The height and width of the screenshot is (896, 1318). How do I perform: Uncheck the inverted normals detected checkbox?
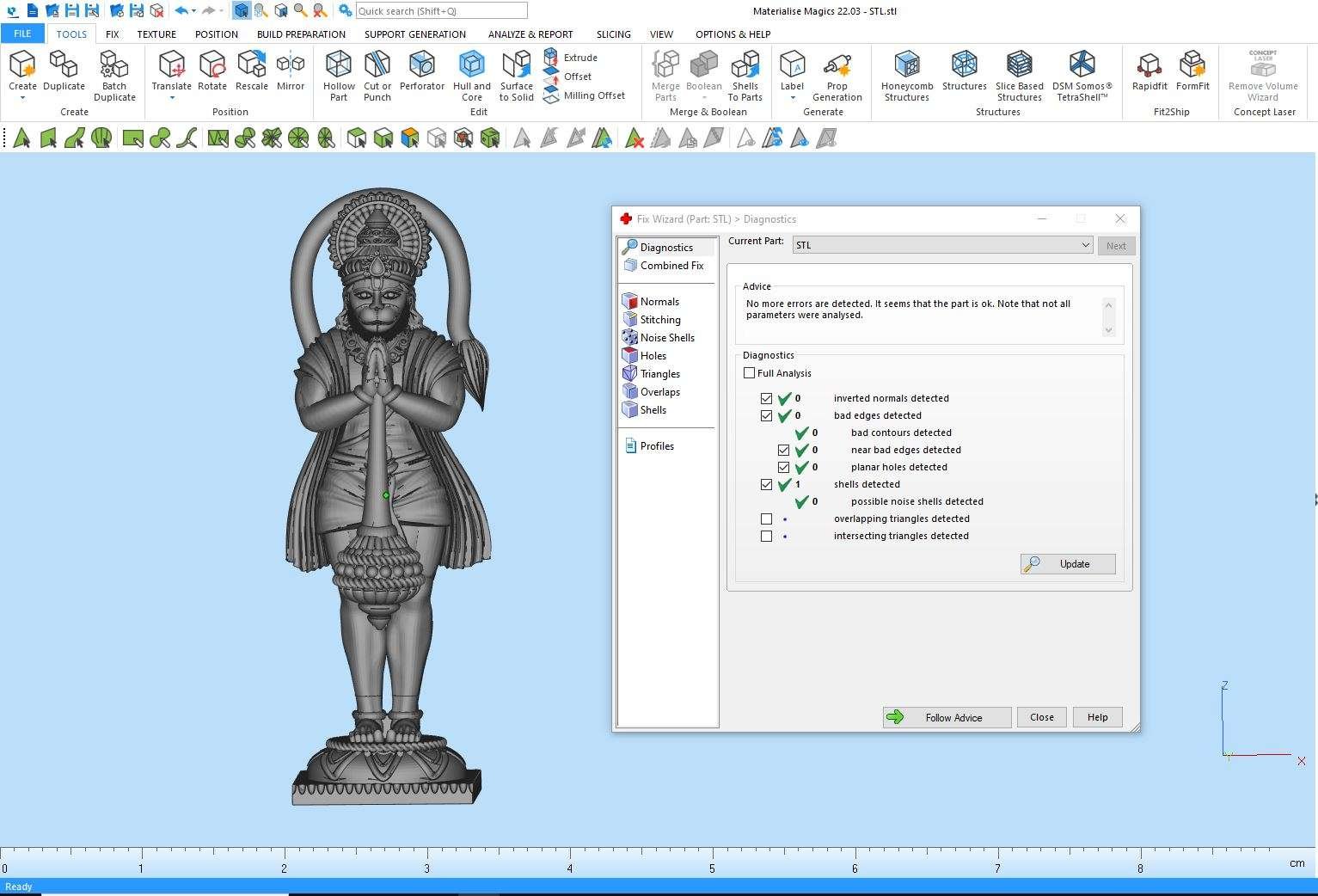[x=767, y=399]
